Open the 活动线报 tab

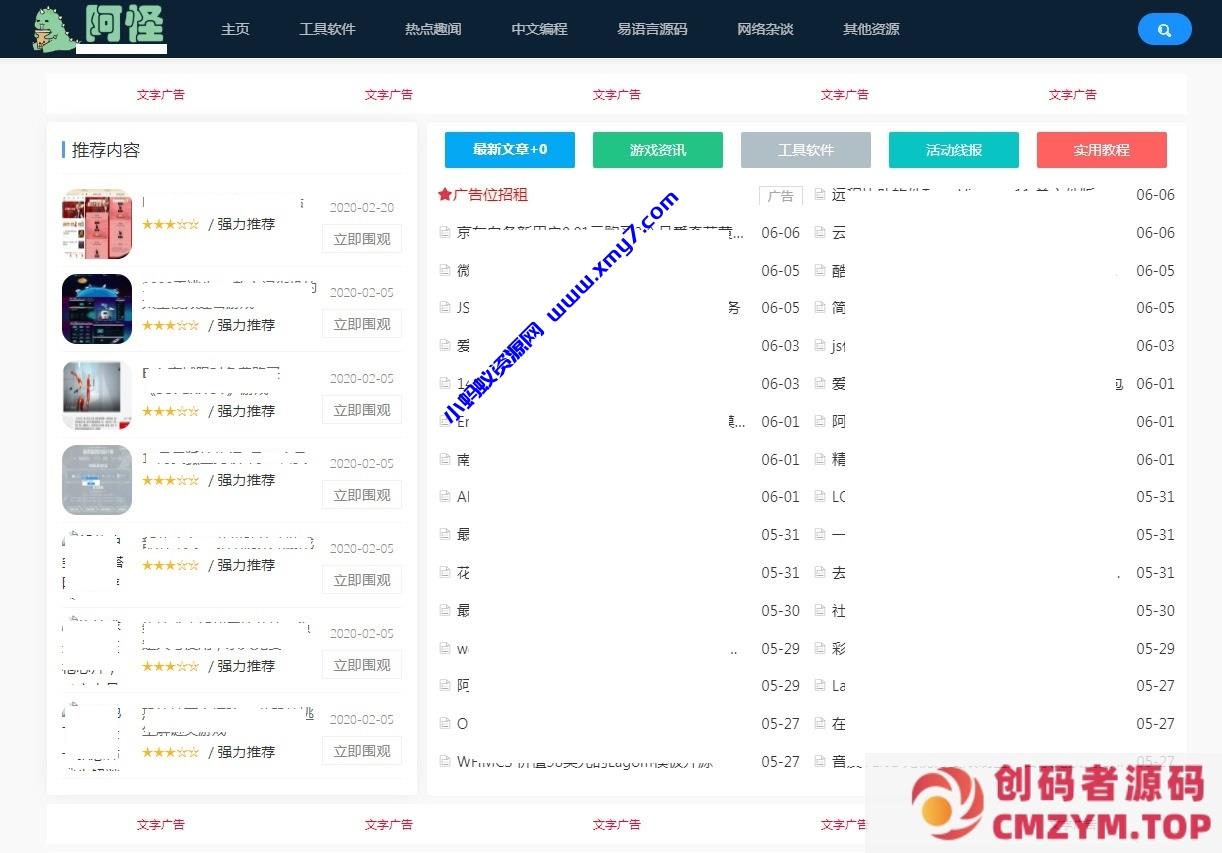(954, 150)
